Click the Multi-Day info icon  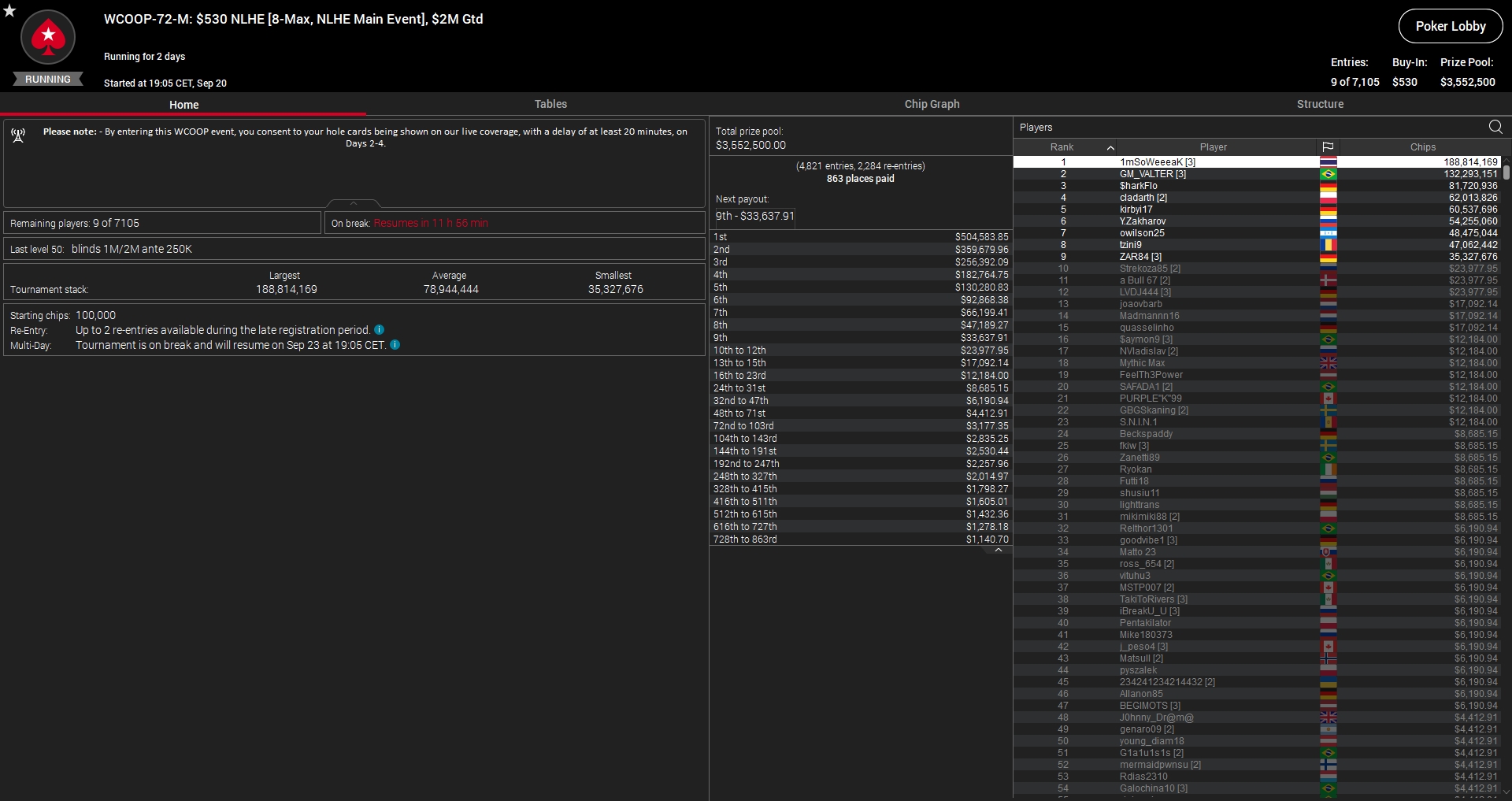tap(395, 345)
